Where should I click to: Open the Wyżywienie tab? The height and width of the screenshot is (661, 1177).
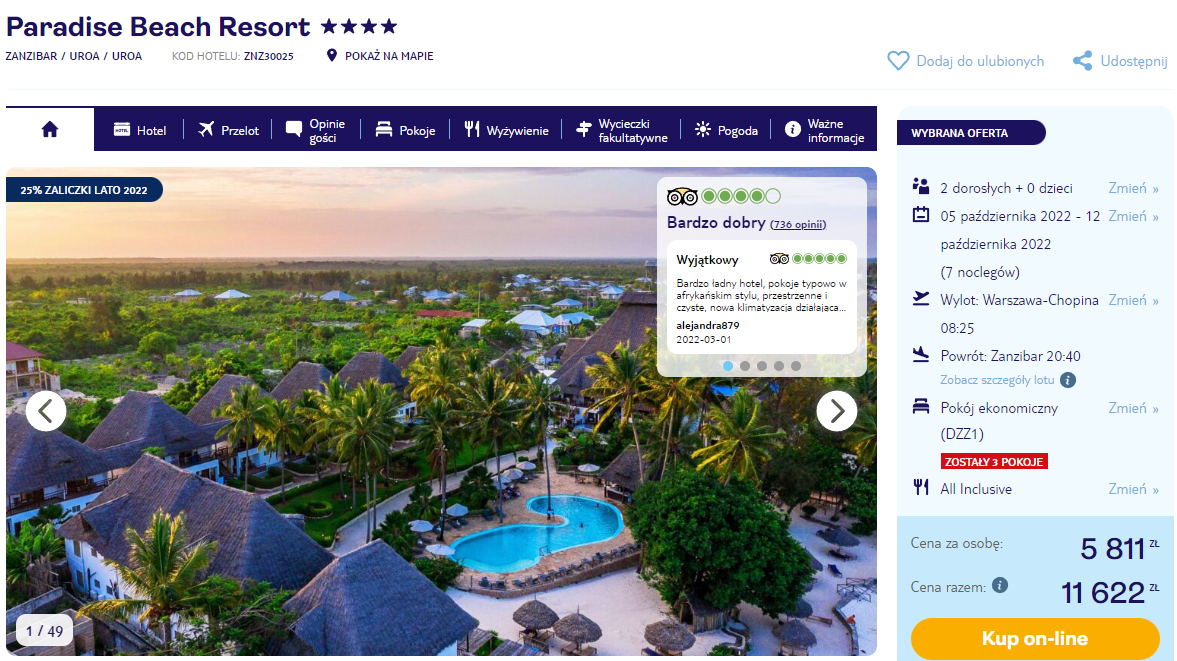tap(506, 130)
